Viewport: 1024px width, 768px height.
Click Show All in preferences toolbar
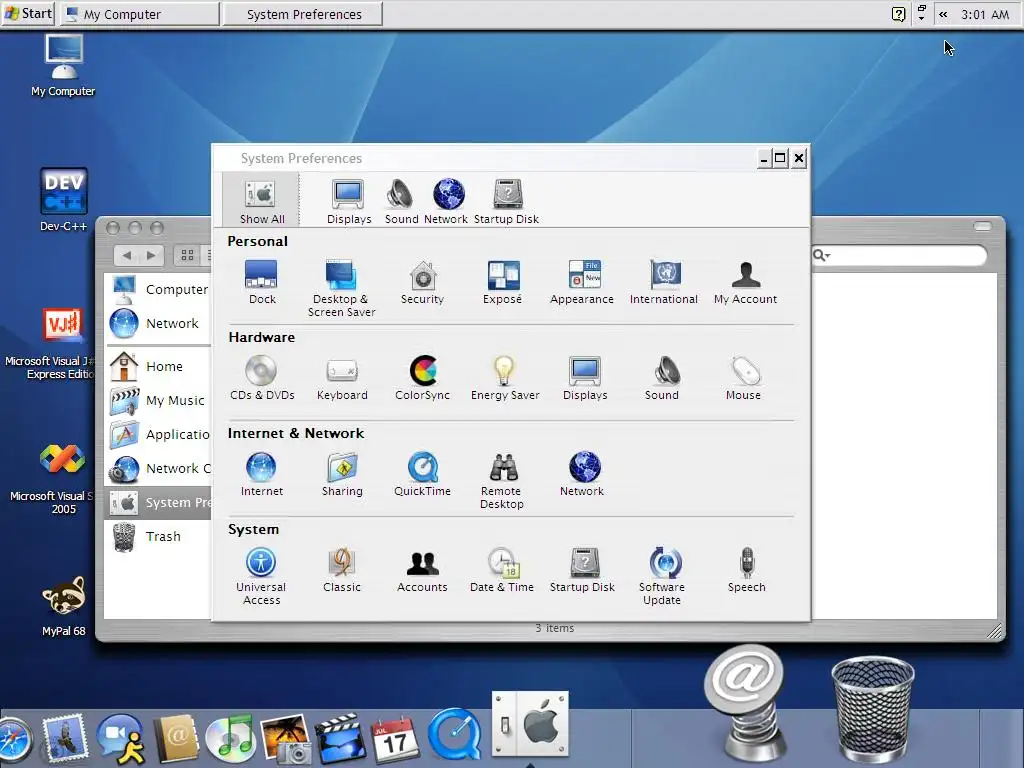coord(261,201)
